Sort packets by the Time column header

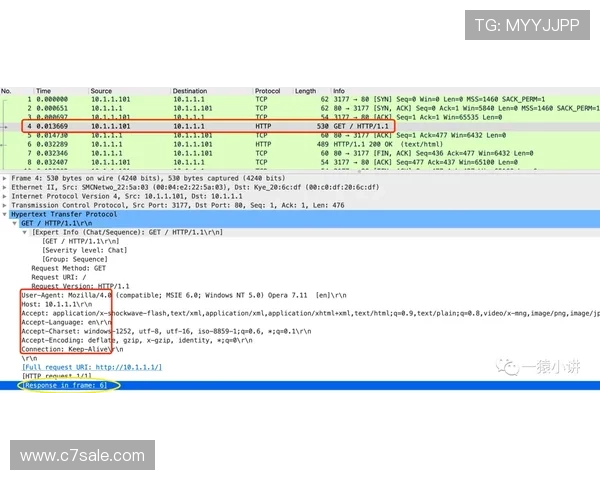(x=44, y=91)
